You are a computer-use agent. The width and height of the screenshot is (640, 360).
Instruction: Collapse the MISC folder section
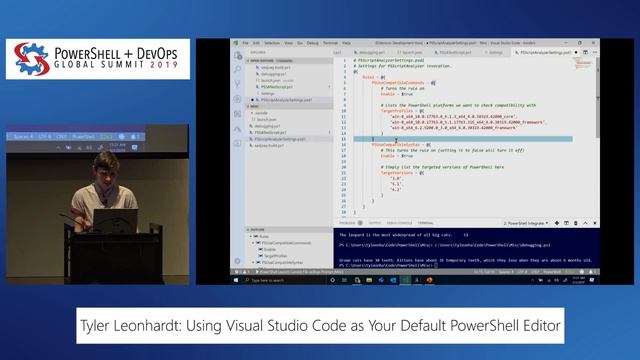(x=289, y=106)
